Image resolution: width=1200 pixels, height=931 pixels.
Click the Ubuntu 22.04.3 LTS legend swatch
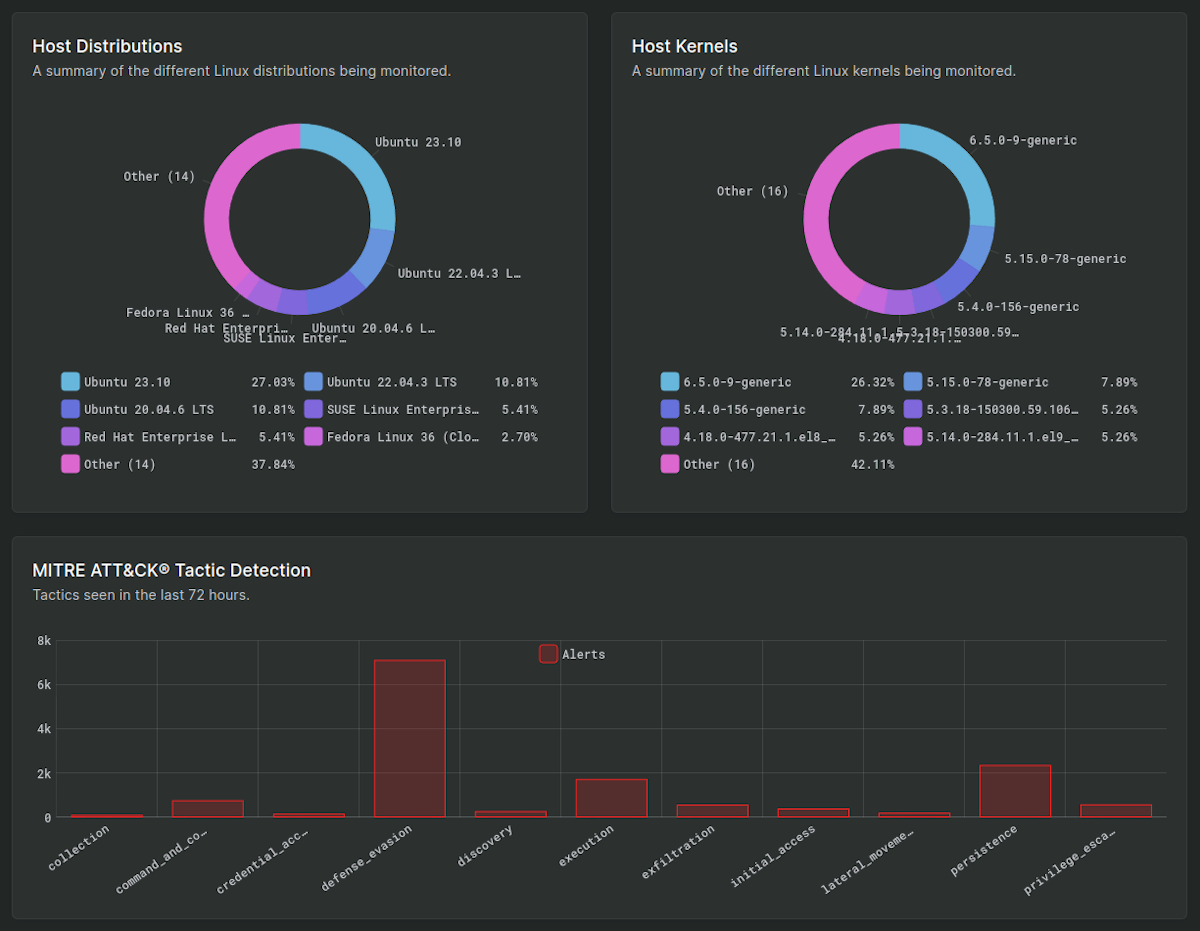point(313,381)
